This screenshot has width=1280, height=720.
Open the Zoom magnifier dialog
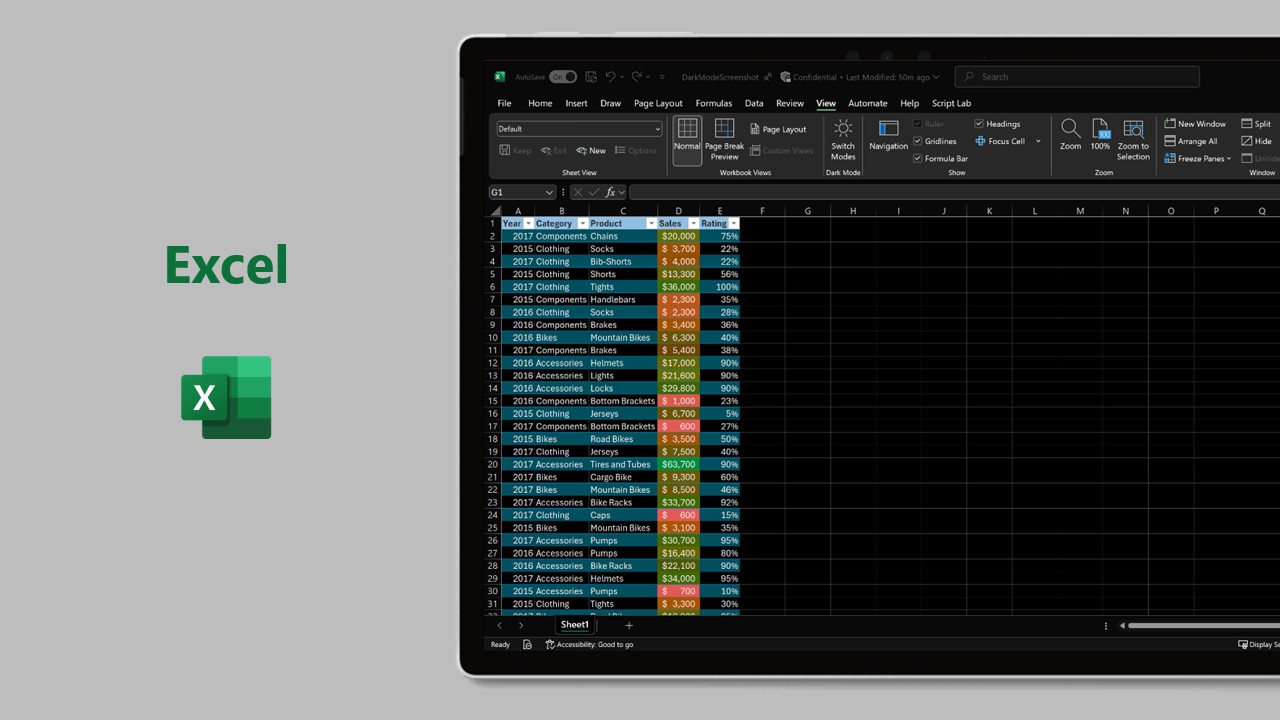1070,135
